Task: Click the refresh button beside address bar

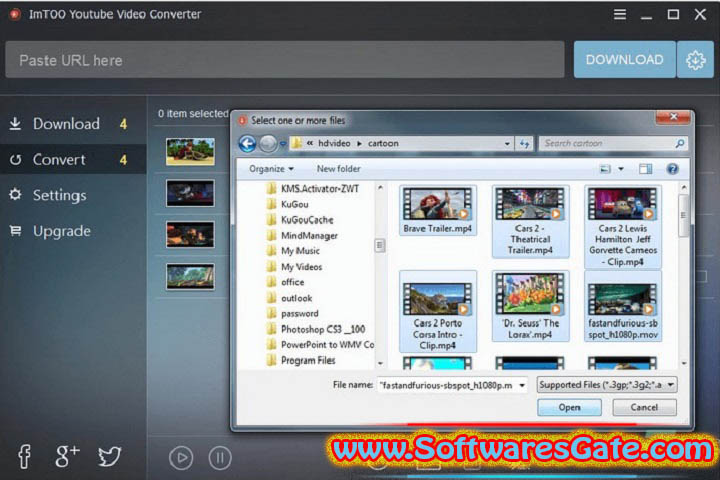Action: tap(524, 144)
